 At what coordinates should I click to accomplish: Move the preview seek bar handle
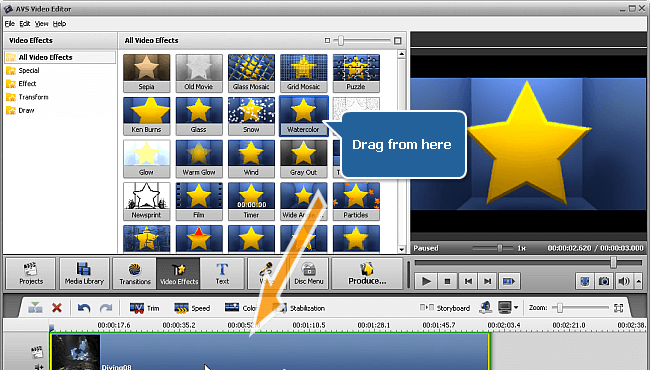pyautogui.click(x=613, y=262)
